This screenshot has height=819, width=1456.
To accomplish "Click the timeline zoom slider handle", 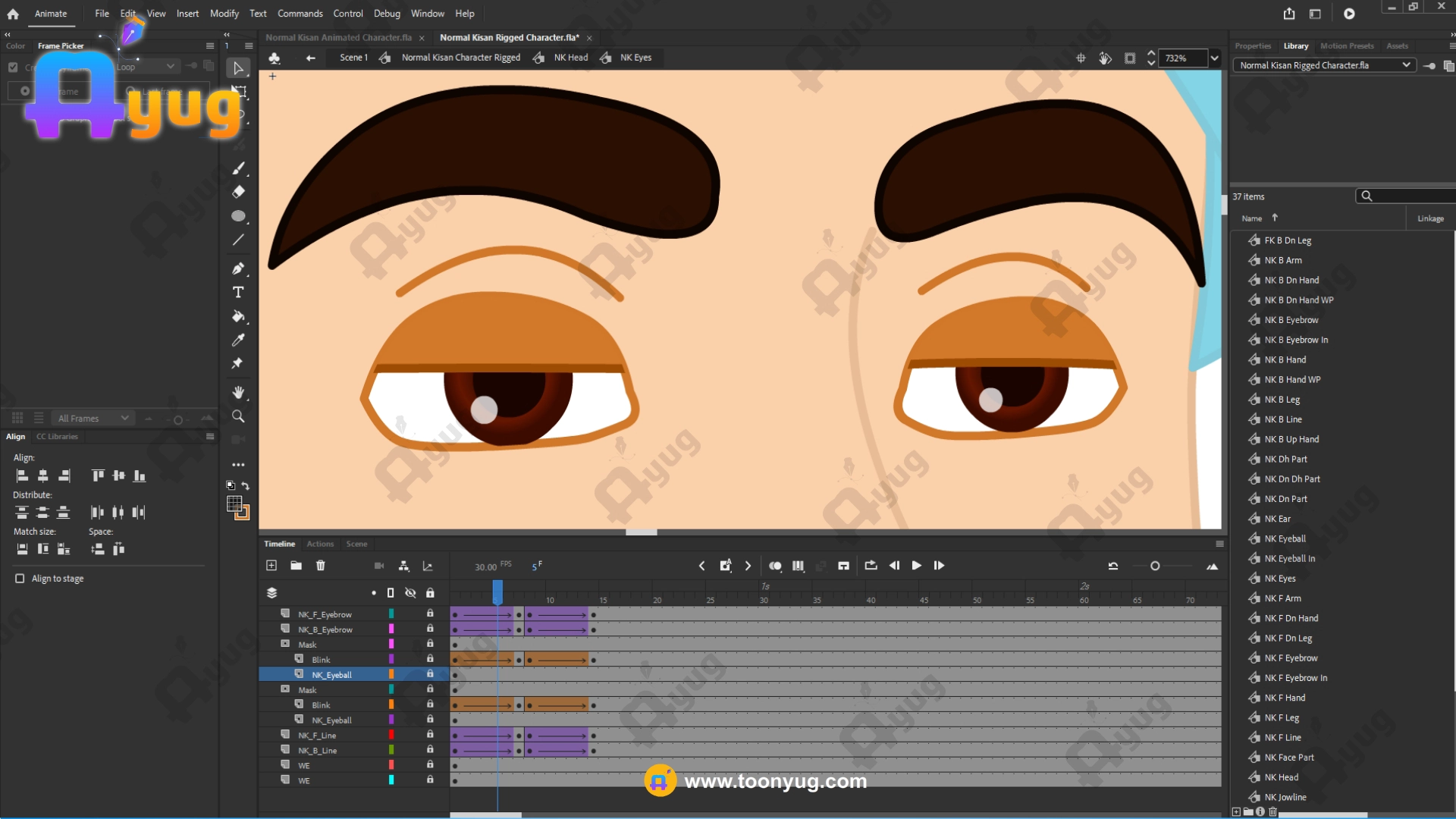I will [x=1155, y=566].
